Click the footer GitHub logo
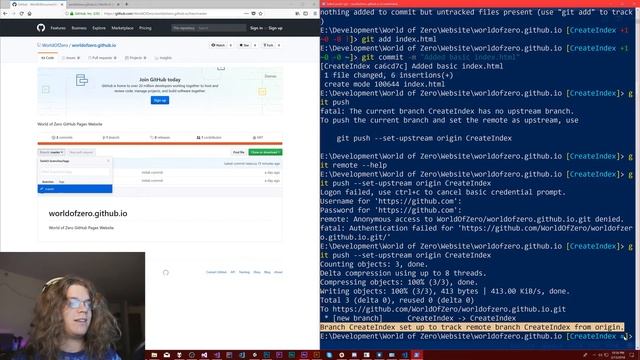The height and width of the screenshot is (360, 640). tap(166, 273)
